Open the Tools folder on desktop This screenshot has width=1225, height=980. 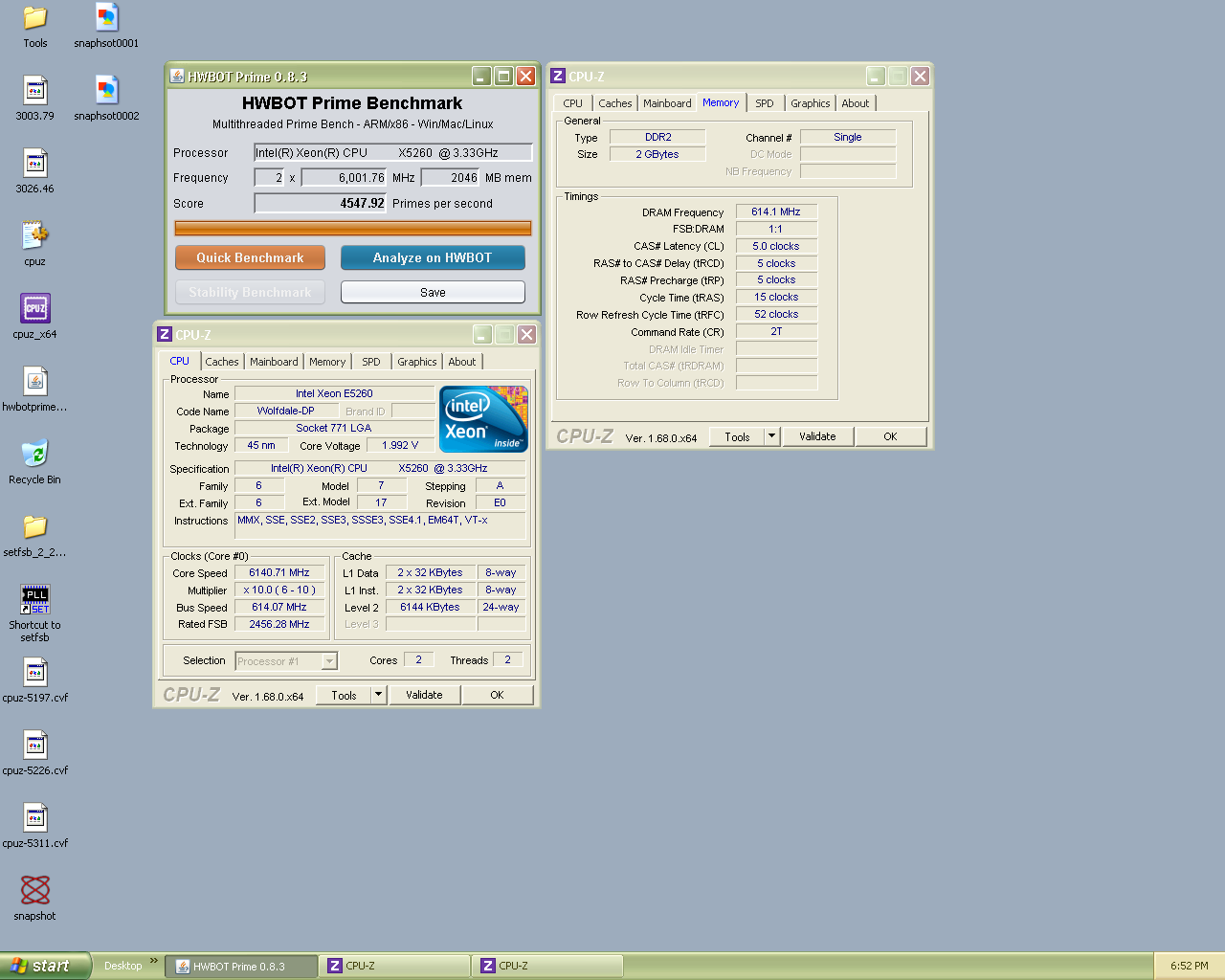coord(35,26)
